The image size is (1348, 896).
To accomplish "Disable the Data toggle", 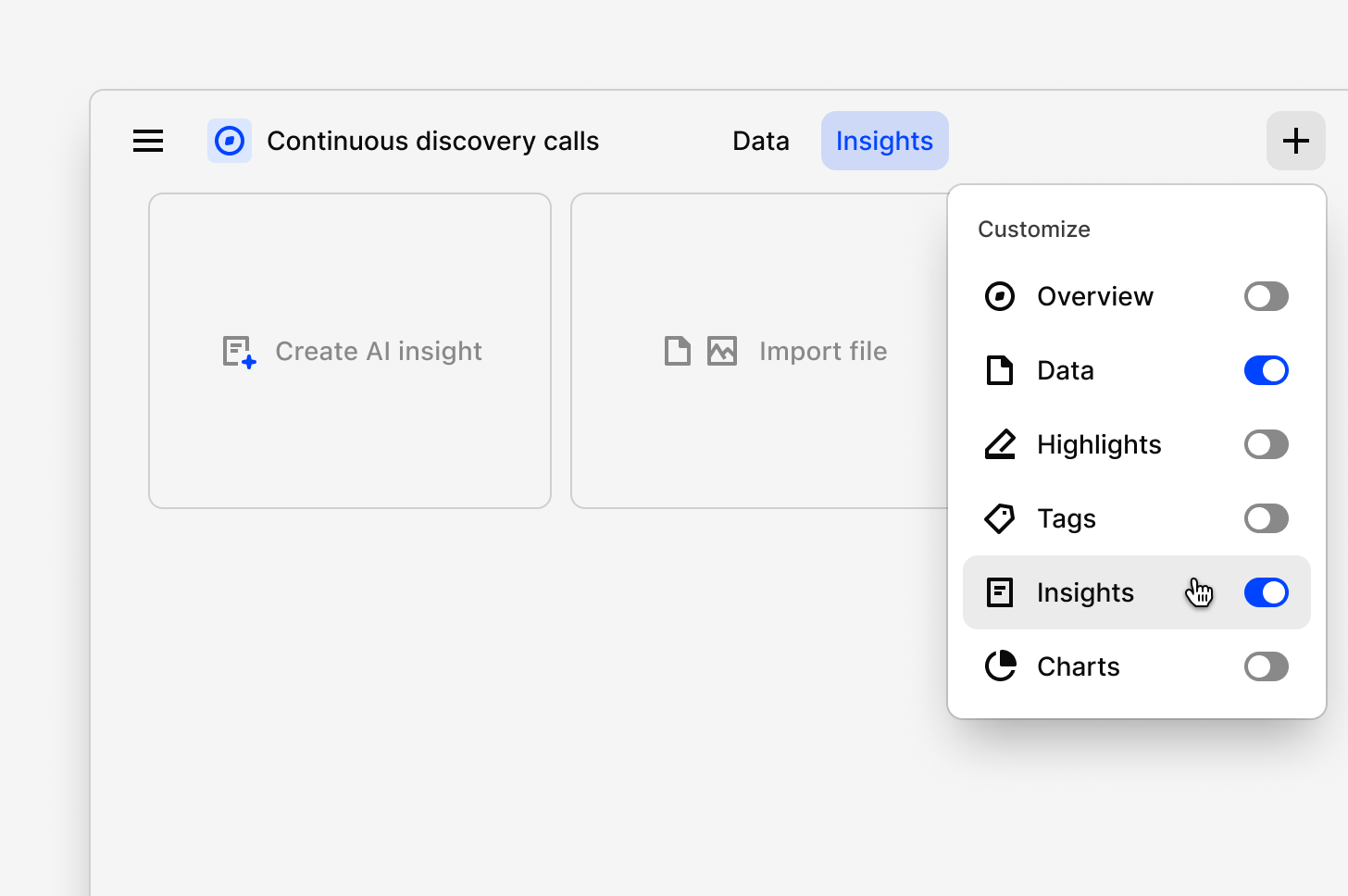I will pos(1266,370).
